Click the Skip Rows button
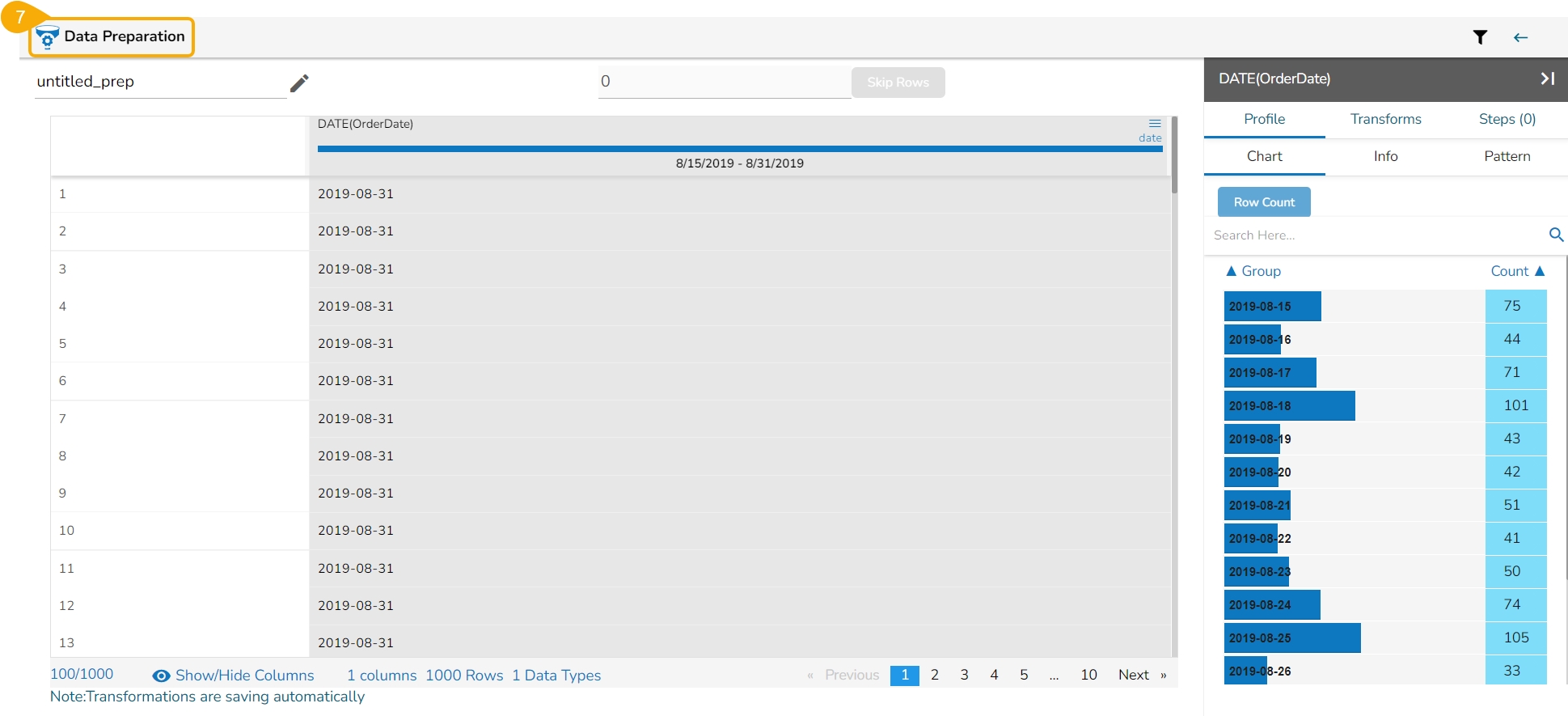1568x716 pixels. tap(898, 83)
